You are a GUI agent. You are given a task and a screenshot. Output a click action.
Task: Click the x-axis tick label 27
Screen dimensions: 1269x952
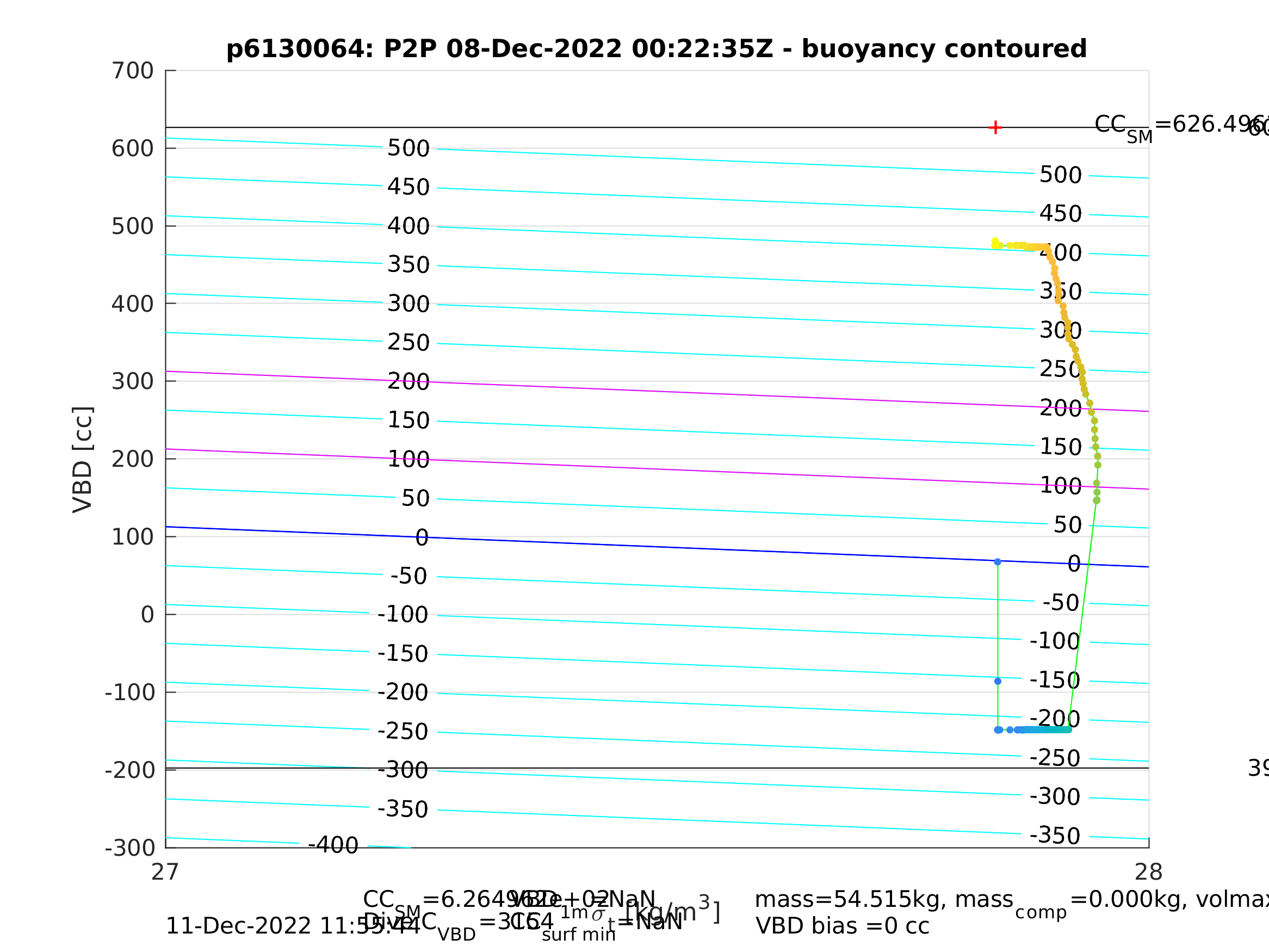pos(165,872)
